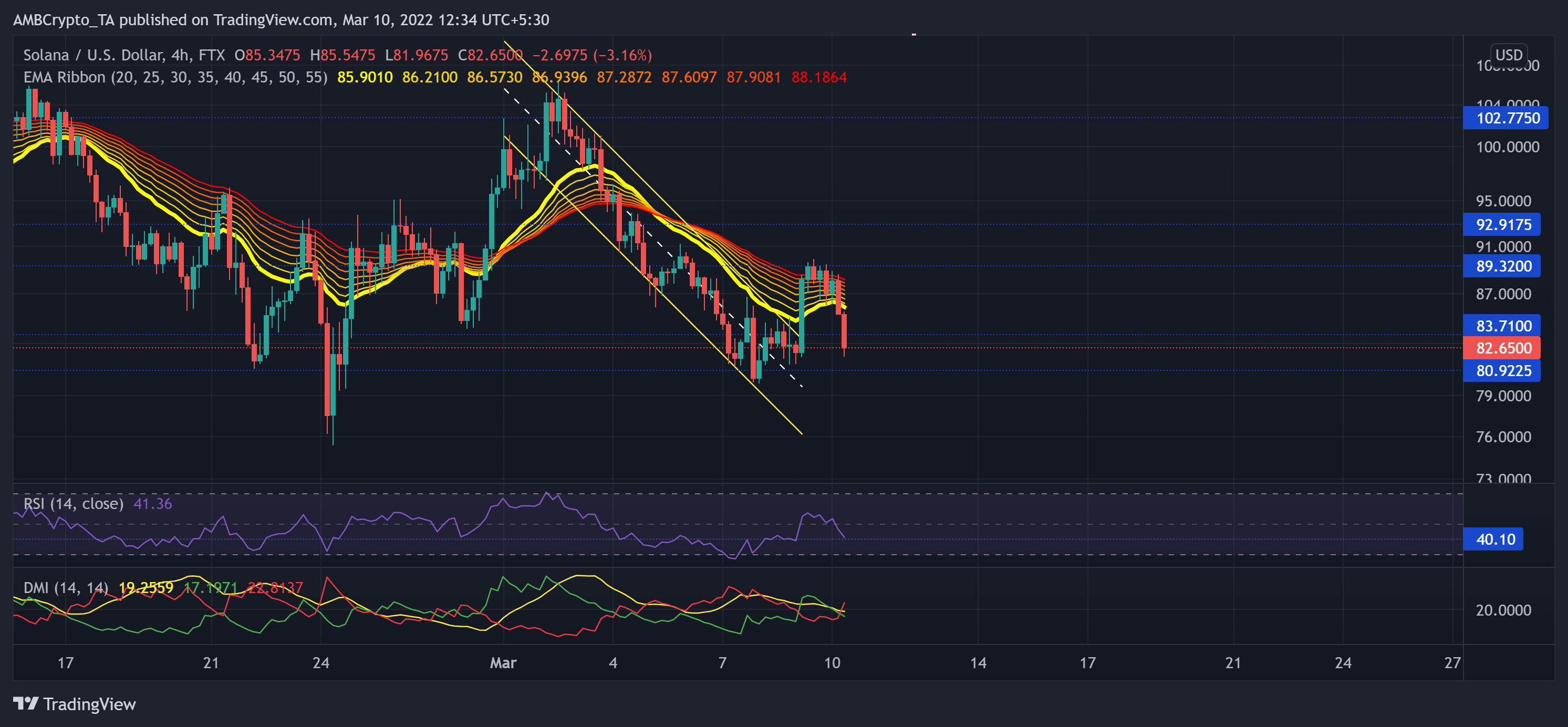Click the Solana / U.S. Dollar symbol title
1568x727 pixels.
pos(92,55)
